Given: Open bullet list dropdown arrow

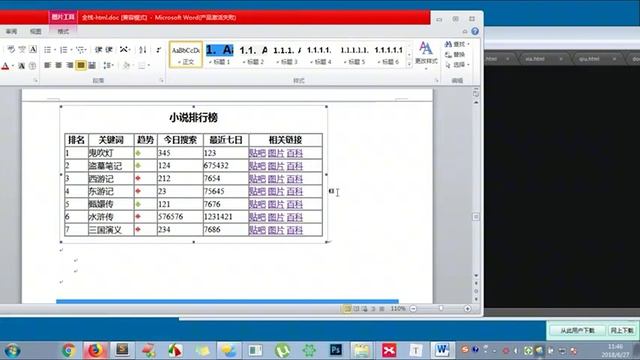Looking at the screenshot, I should (55, 50).
